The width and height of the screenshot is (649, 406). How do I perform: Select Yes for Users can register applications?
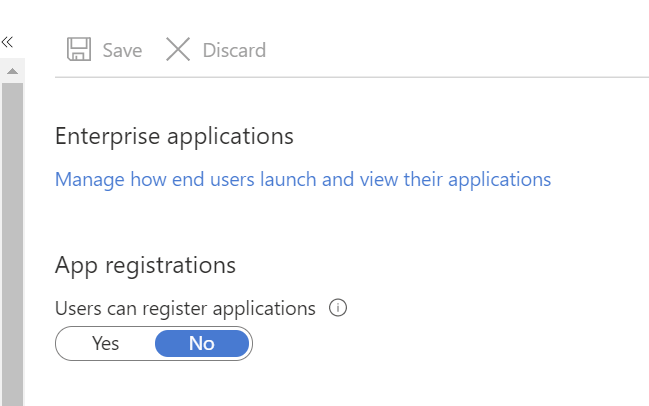tap(106, 343)
